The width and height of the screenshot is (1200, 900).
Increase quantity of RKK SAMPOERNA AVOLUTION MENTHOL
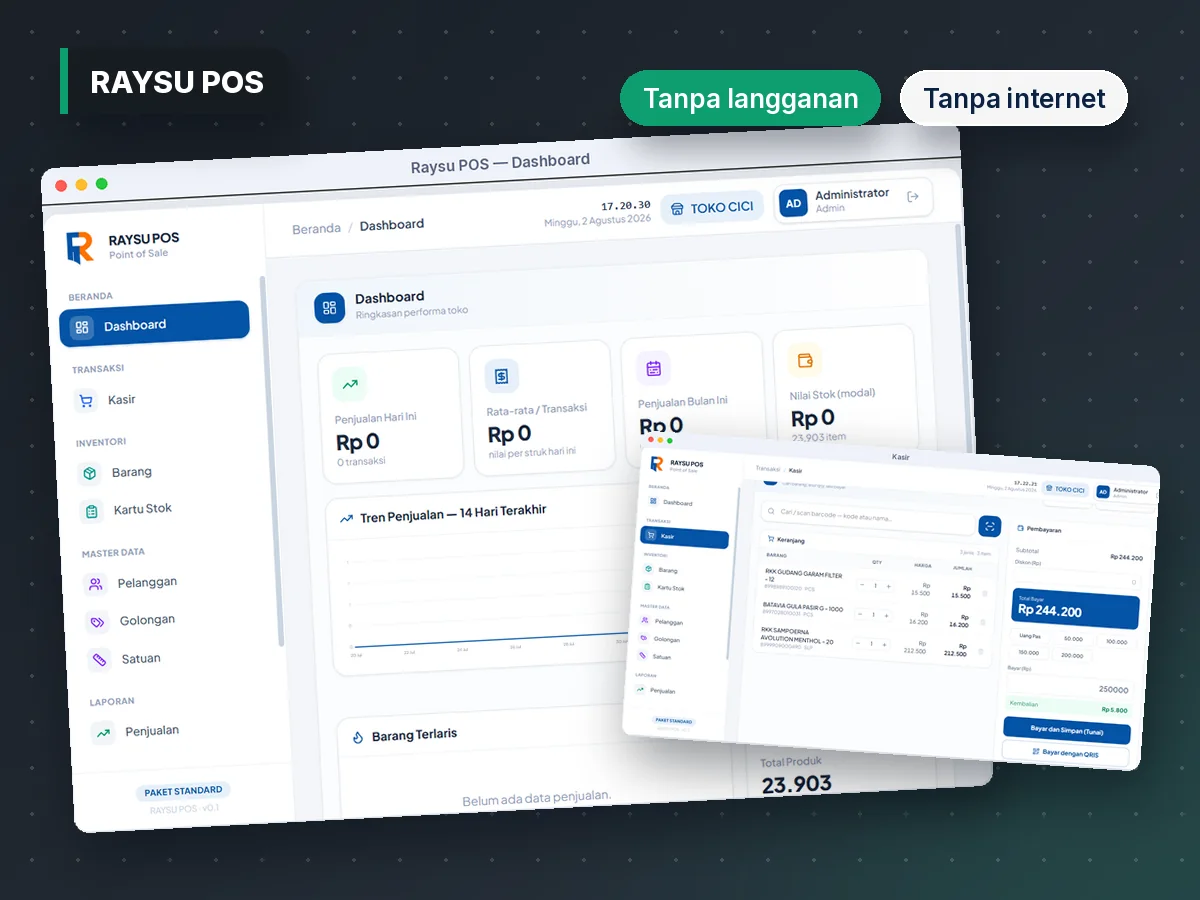(x=884, y=645)
